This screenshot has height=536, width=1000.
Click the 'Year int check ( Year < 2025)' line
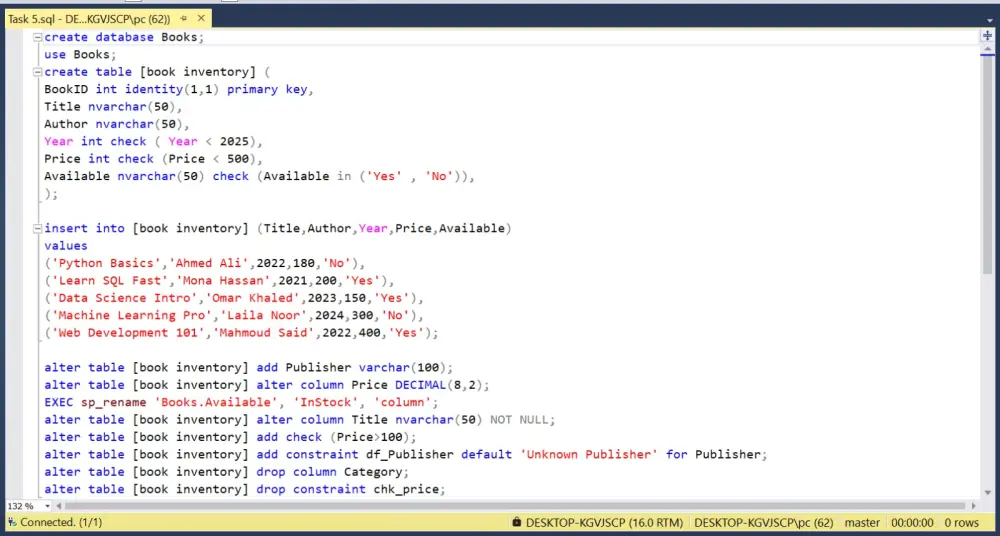[154, 141]
